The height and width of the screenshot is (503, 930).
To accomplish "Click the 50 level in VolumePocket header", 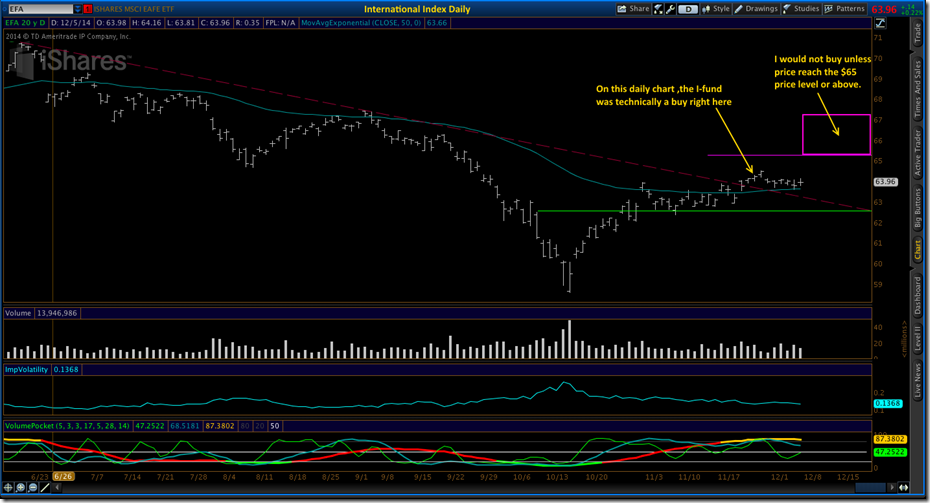I will point(275,426).
